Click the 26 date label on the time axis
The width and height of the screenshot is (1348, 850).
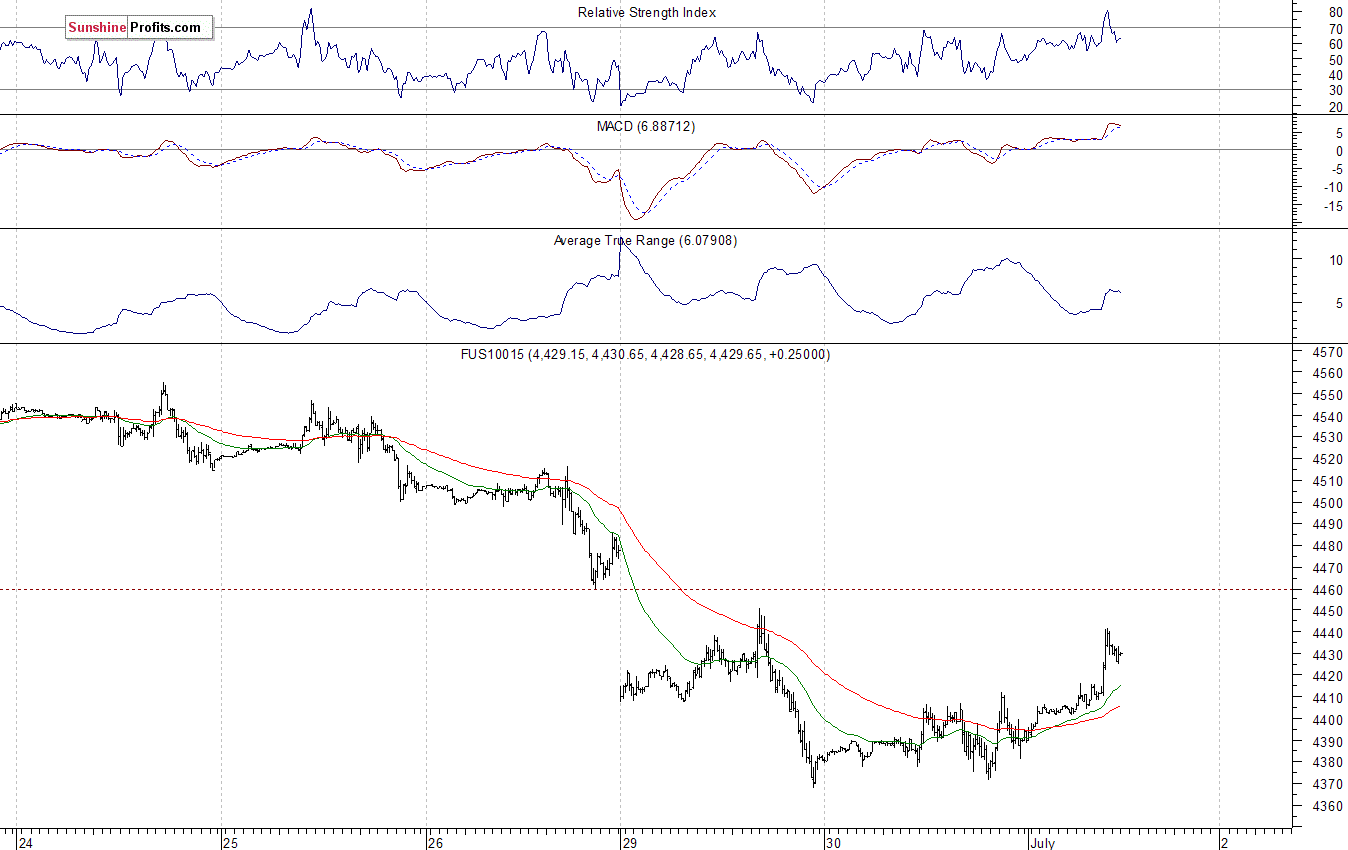tap(435, 843)
